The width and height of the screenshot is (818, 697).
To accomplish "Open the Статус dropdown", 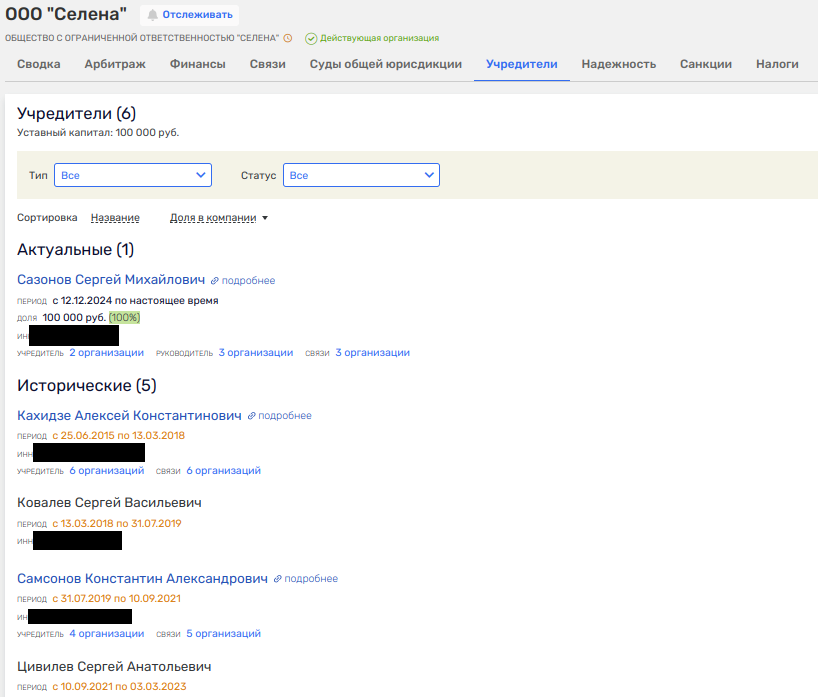I will [361, 175].
